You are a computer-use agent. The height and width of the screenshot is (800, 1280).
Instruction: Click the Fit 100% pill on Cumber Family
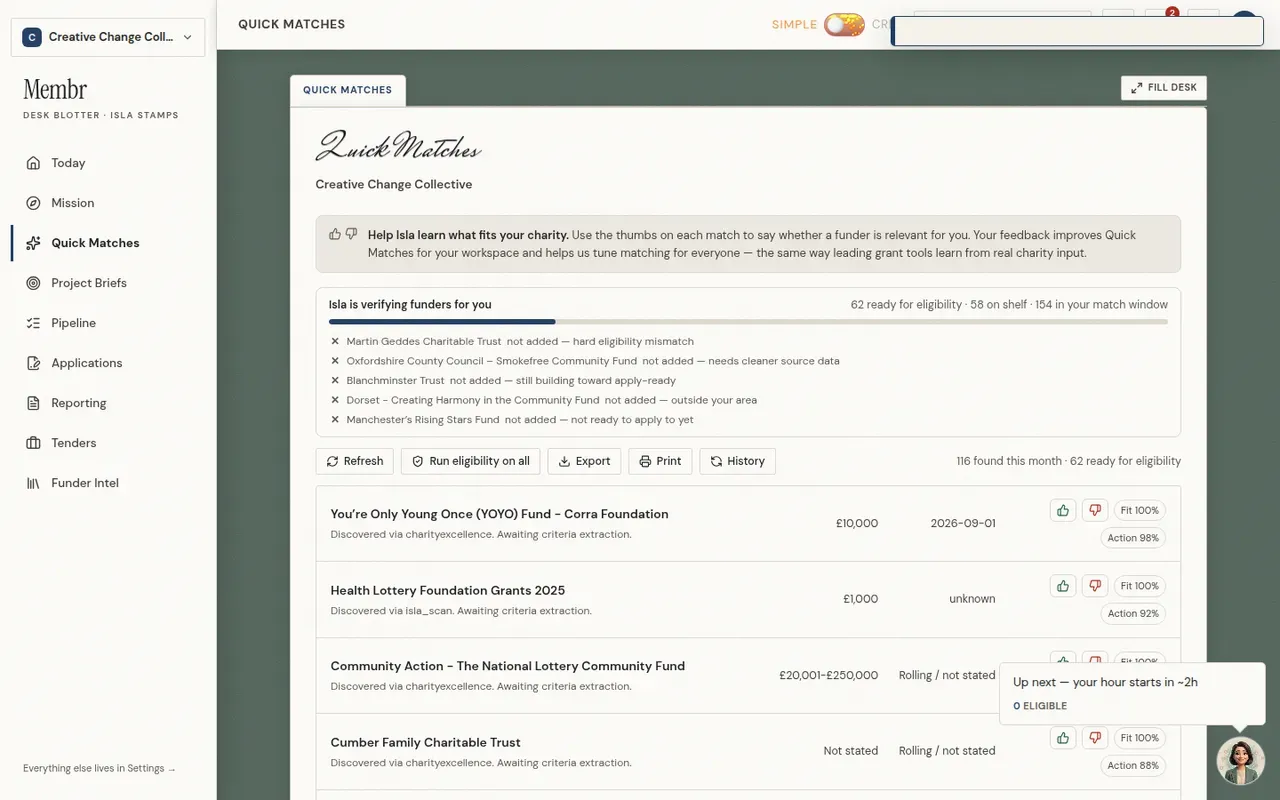click(x=1139, y=738)
